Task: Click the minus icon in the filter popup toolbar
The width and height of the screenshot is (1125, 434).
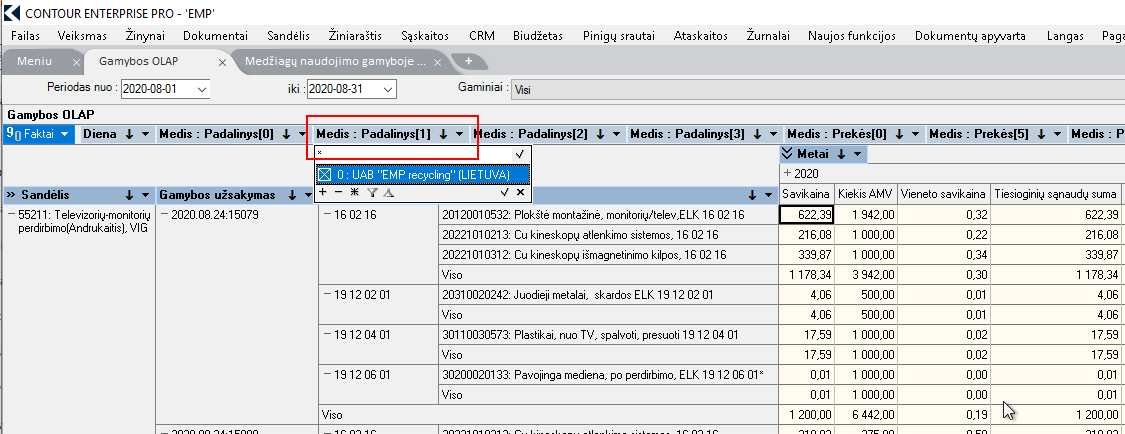Action: [x=338, y=192]
